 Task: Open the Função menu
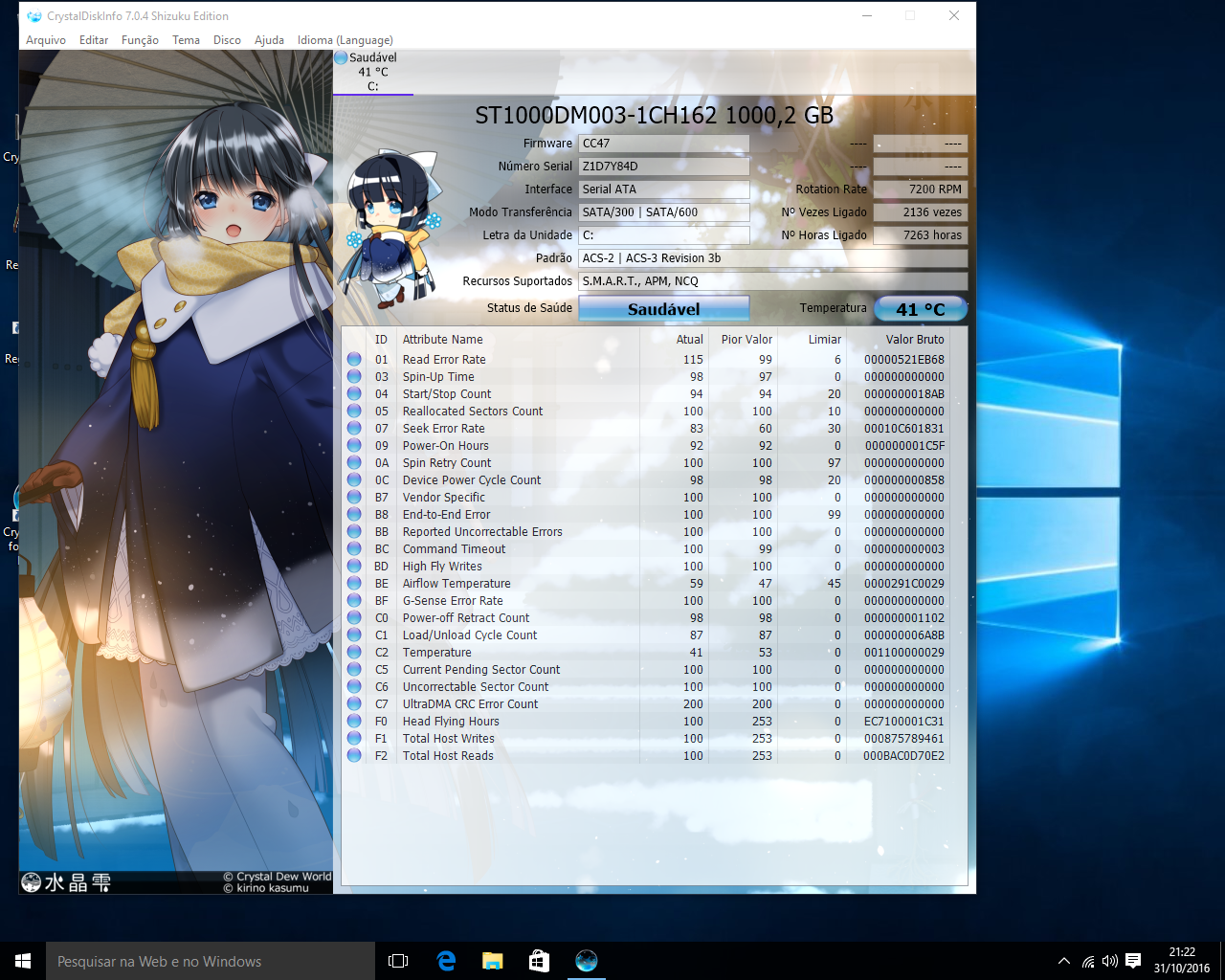pyautogui.click(x=140, y=40)
